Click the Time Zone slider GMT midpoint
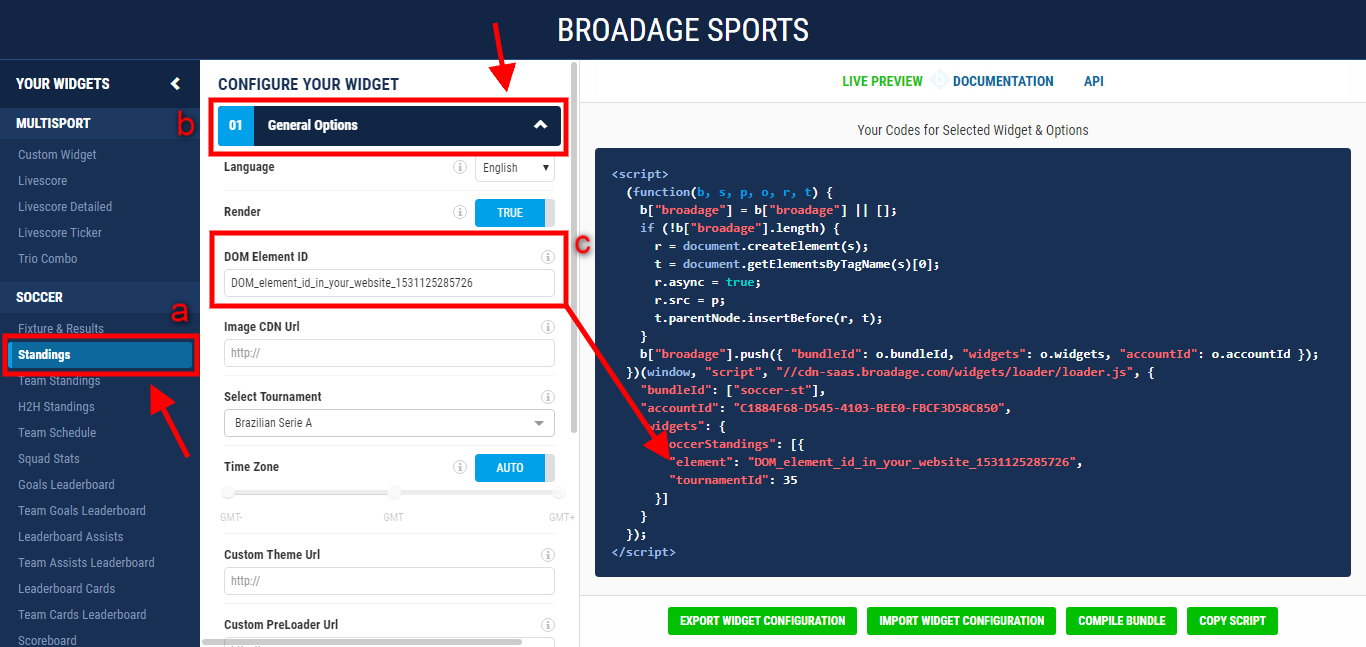Image resolution: width=1366 pixels, height=647 pixels. 394,492
